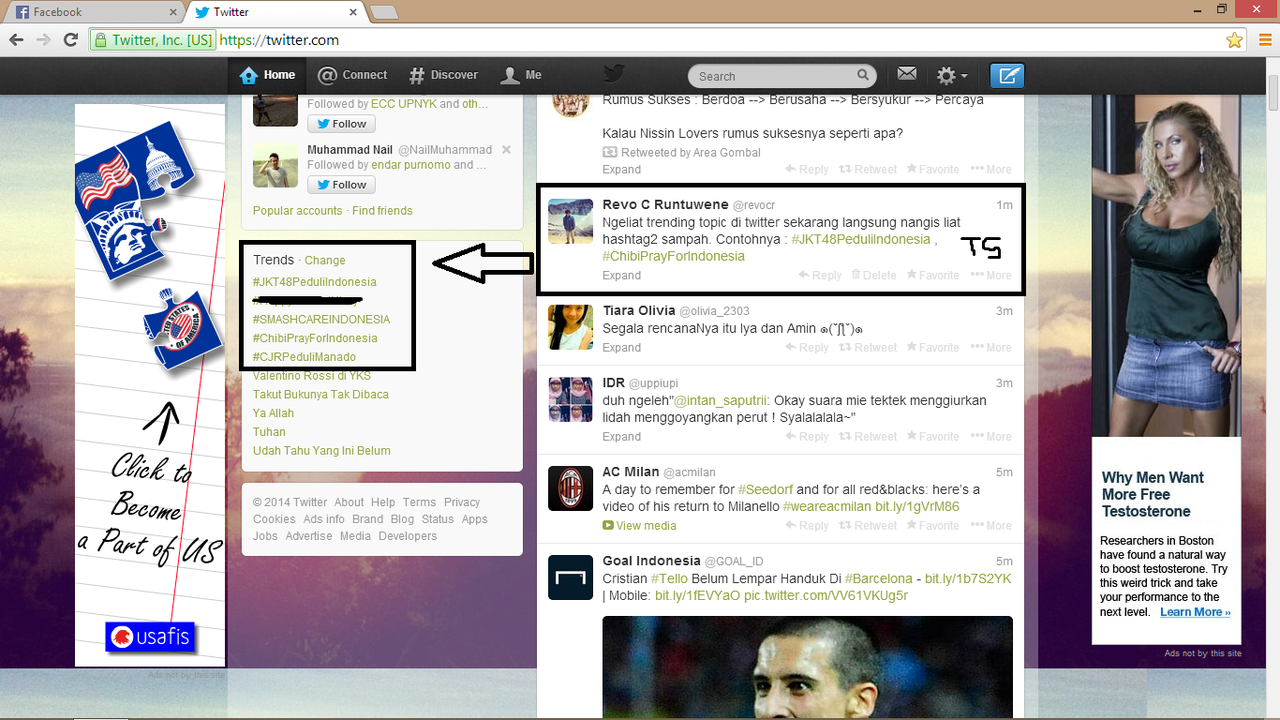
Task: Retweet the IDR tweet
Action: (868, 437)
